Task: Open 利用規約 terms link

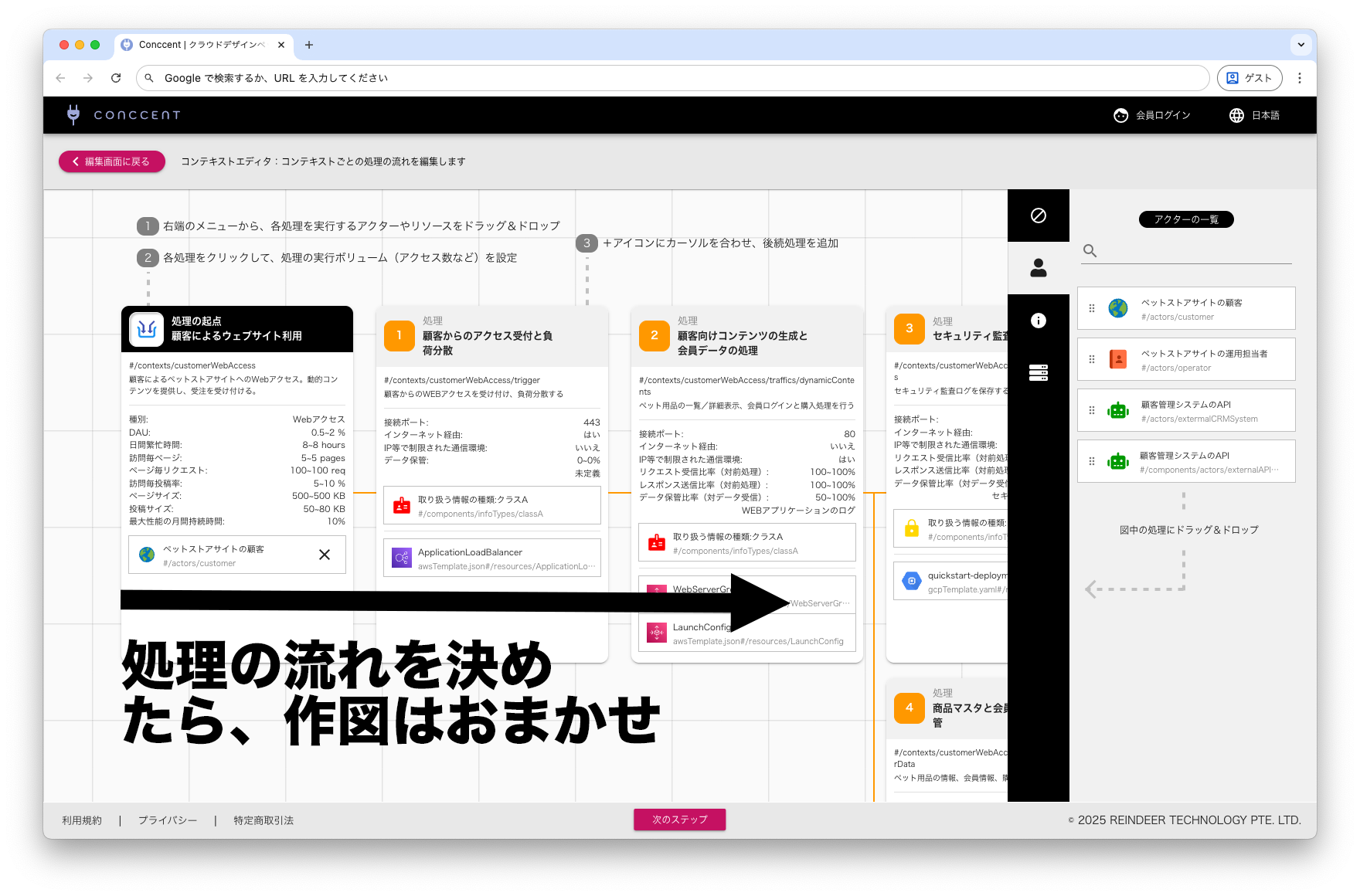Action: tap(82, 820)
